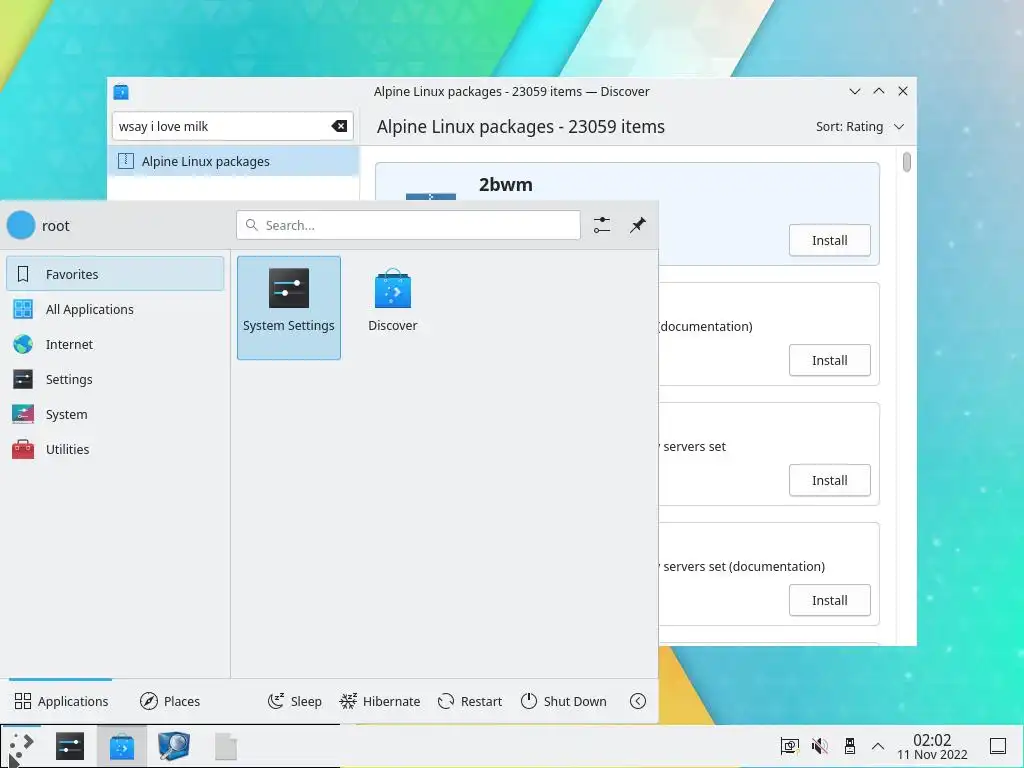Open the All Applications category
Viewport: 1024px width, 768px height.
coord(115,309)
